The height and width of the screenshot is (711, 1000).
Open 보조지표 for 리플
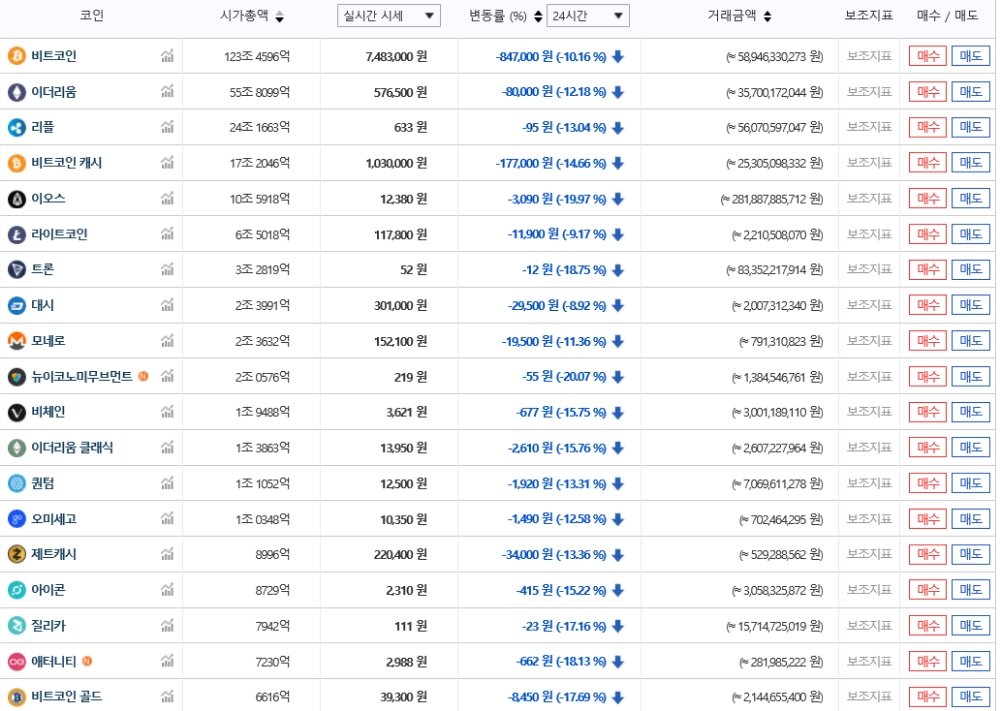point(867,127)
